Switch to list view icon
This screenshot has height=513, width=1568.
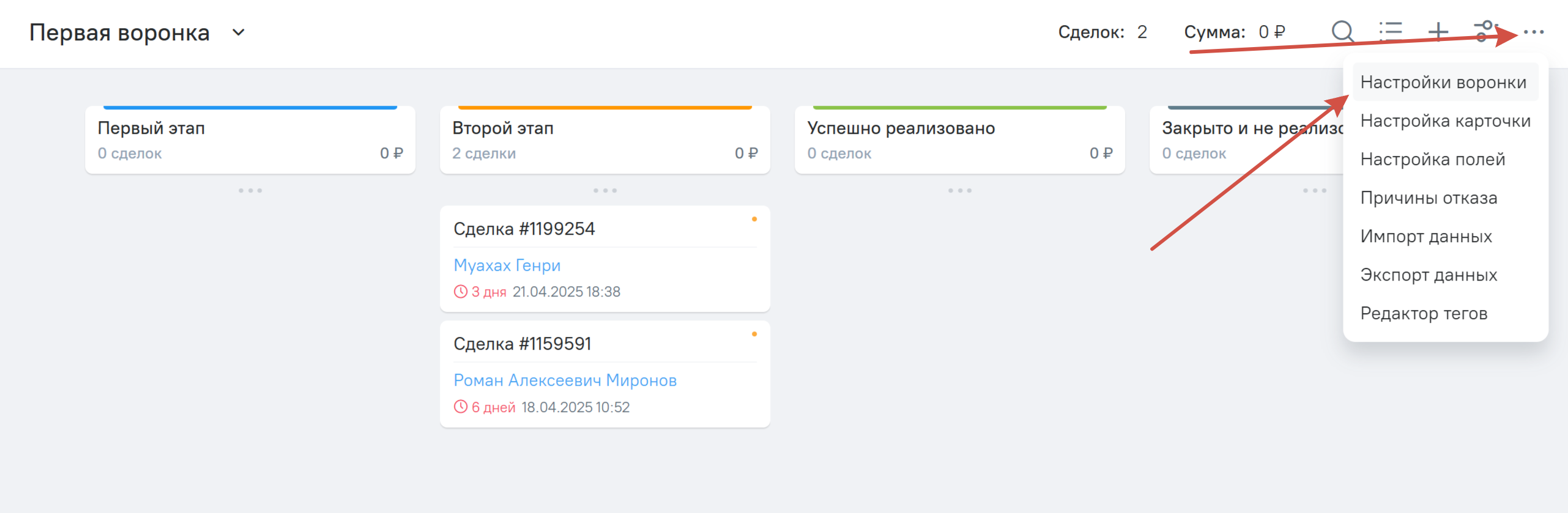click(1391, 31)
